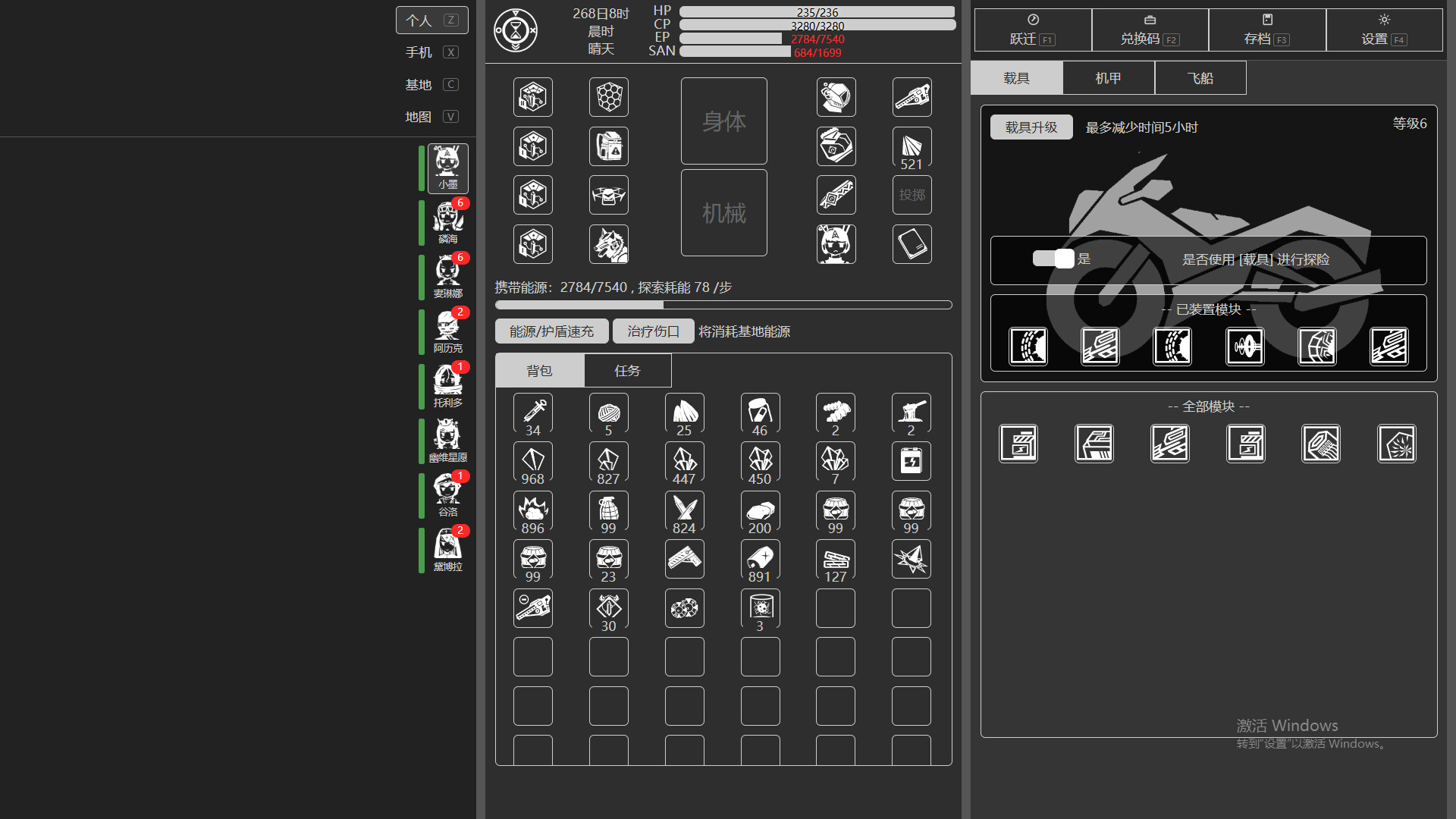Image resolution: width=1456 pixels, height=819 pixels.
Task: Click the carried energy progress bar
Action: tap(723, 305)
